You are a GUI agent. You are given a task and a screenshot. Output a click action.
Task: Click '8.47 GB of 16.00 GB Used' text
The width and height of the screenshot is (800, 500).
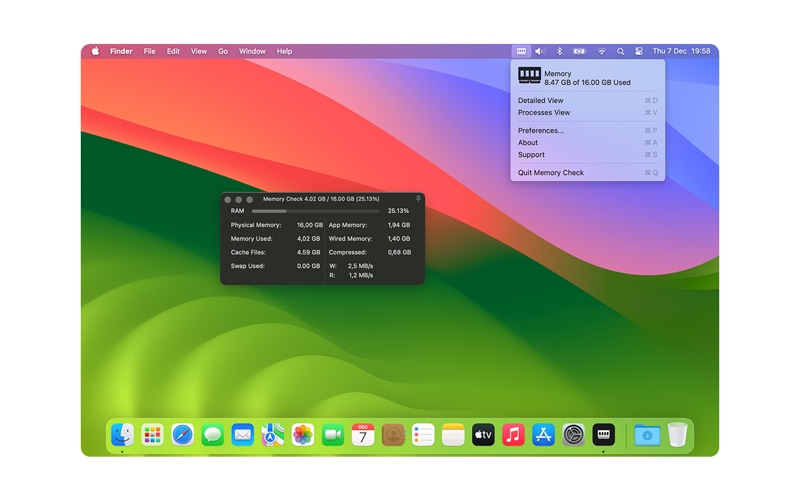pos(587,83)
